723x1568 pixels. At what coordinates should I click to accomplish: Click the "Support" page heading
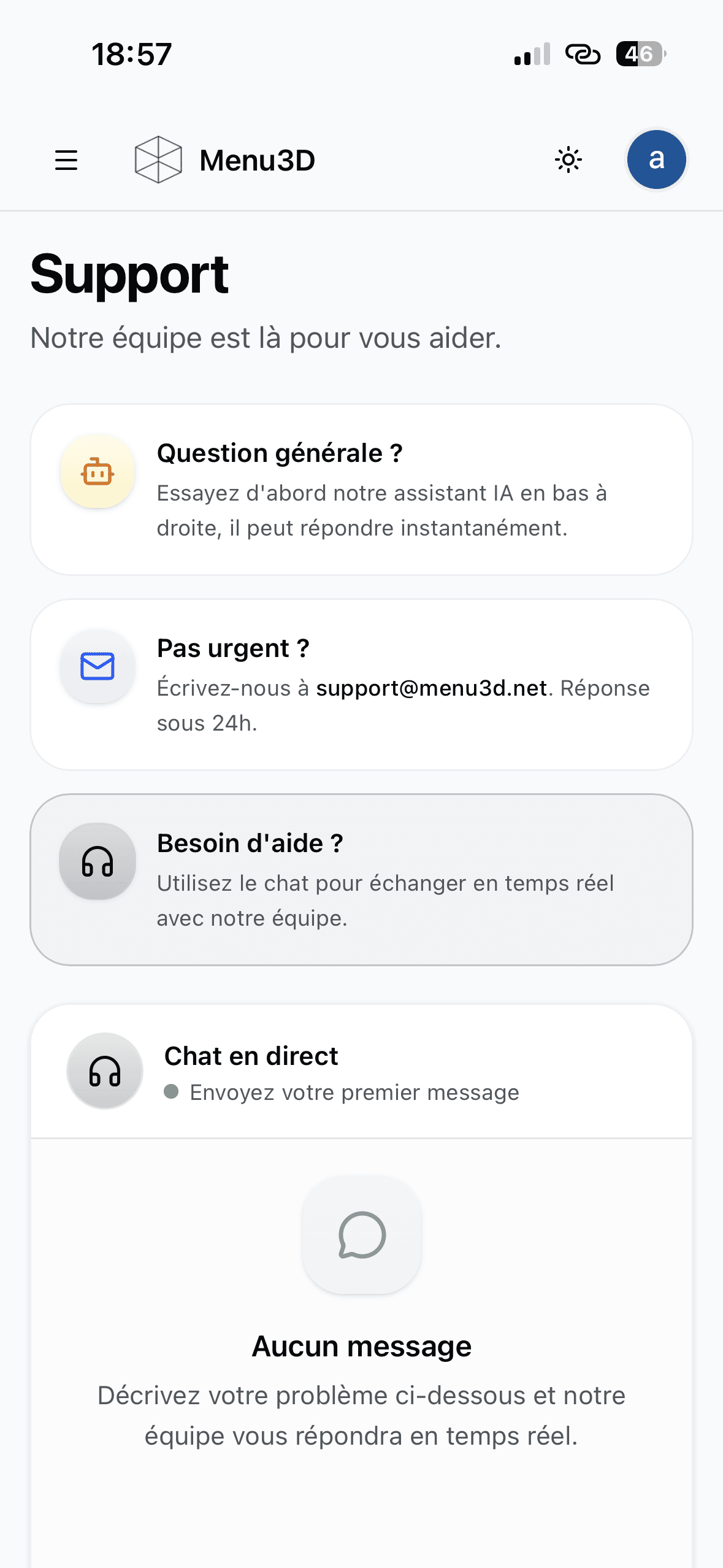(x=129, y=275)
